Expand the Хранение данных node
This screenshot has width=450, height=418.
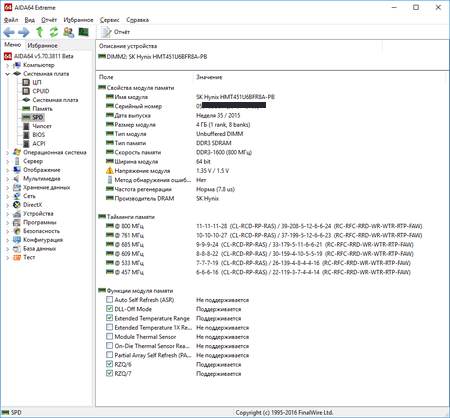coord(7,188)
